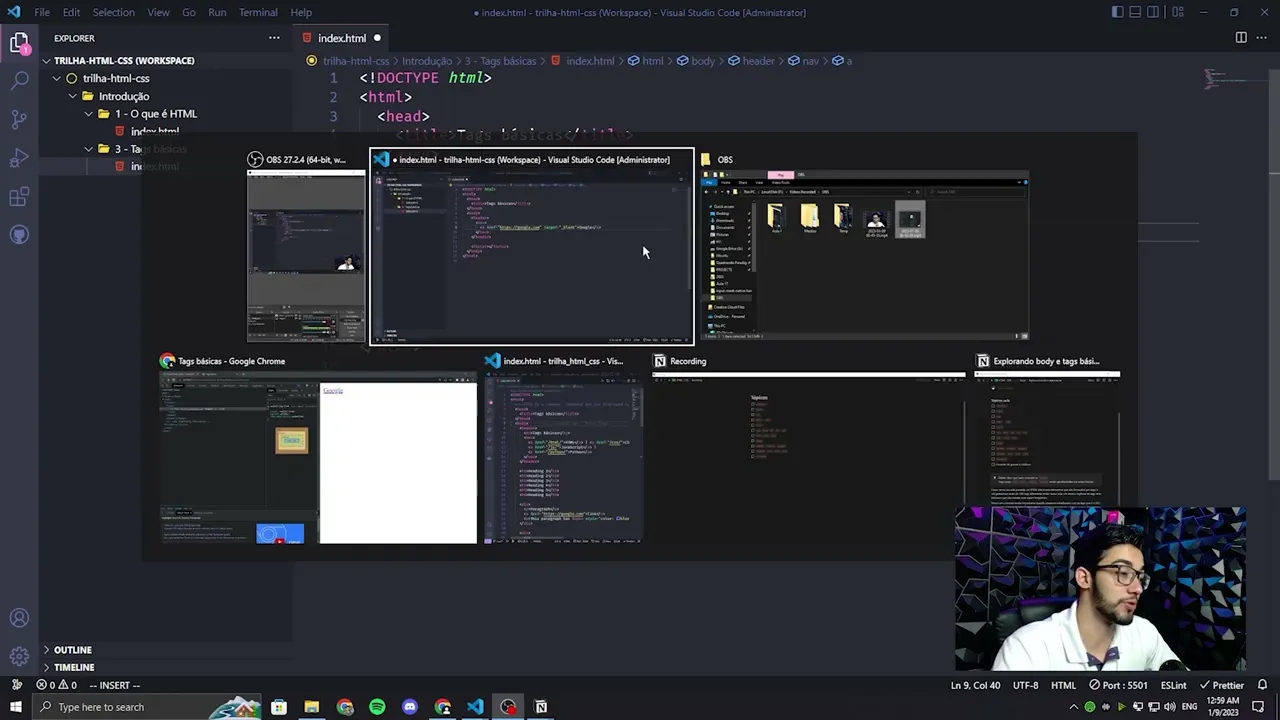Switch to OBS 27.2.4 window thumbnail
The height and width of the screenshot is (720, 1280).
click(x=306, y=247)
